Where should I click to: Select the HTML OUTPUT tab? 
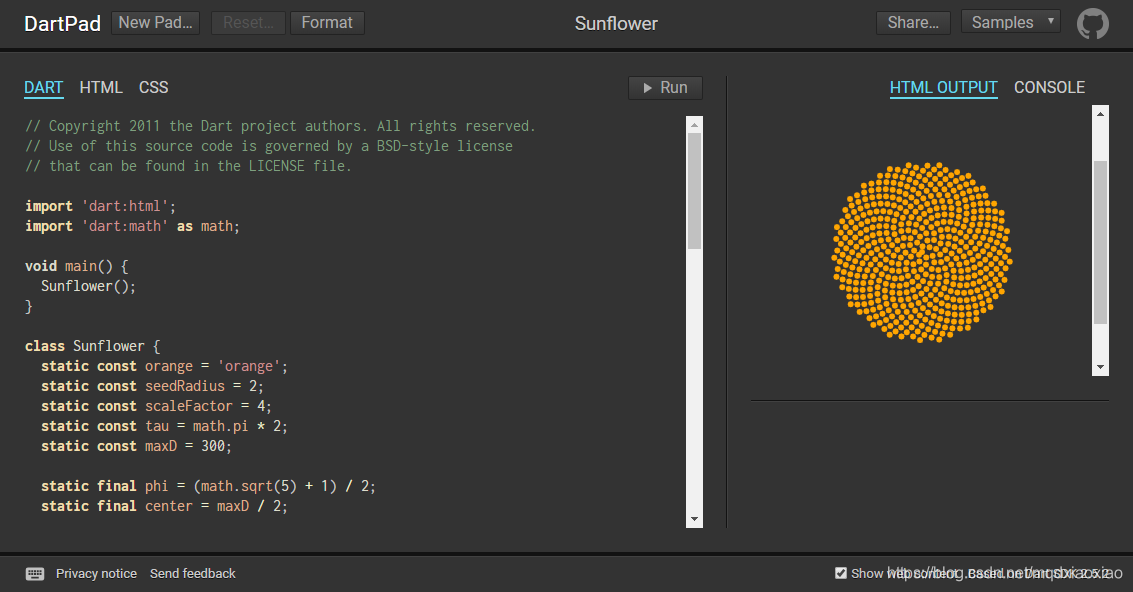[x=944, y=87]
